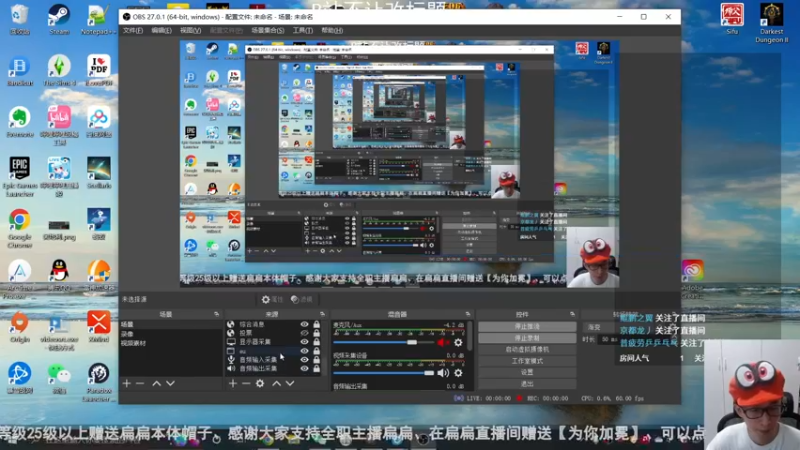800x450 pixels.
Task: Open Sifu desktop icon
Action: click(x=732, y=19)
